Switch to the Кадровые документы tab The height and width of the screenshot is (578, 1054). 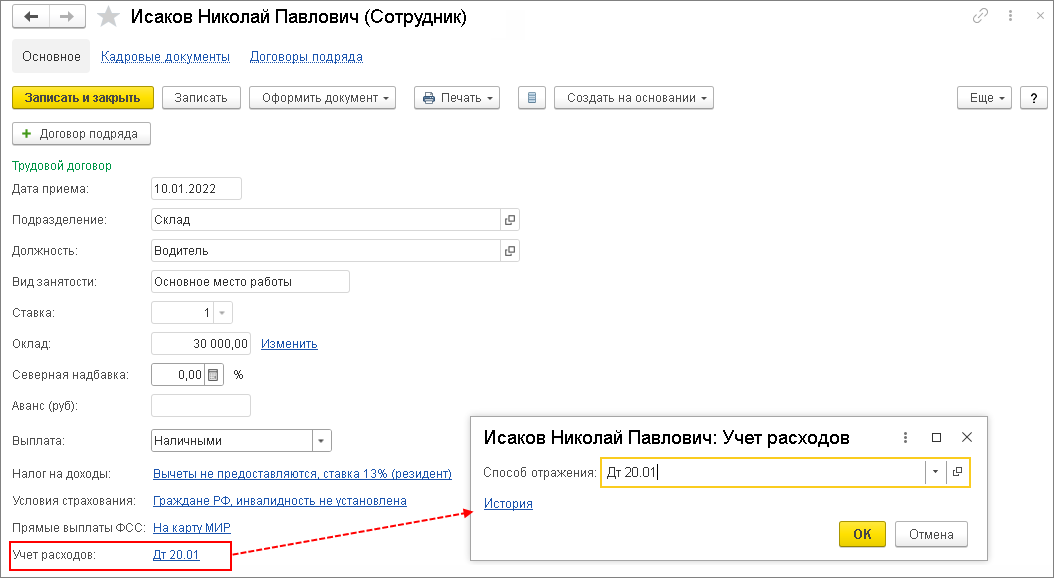click(x=165, y=57)
